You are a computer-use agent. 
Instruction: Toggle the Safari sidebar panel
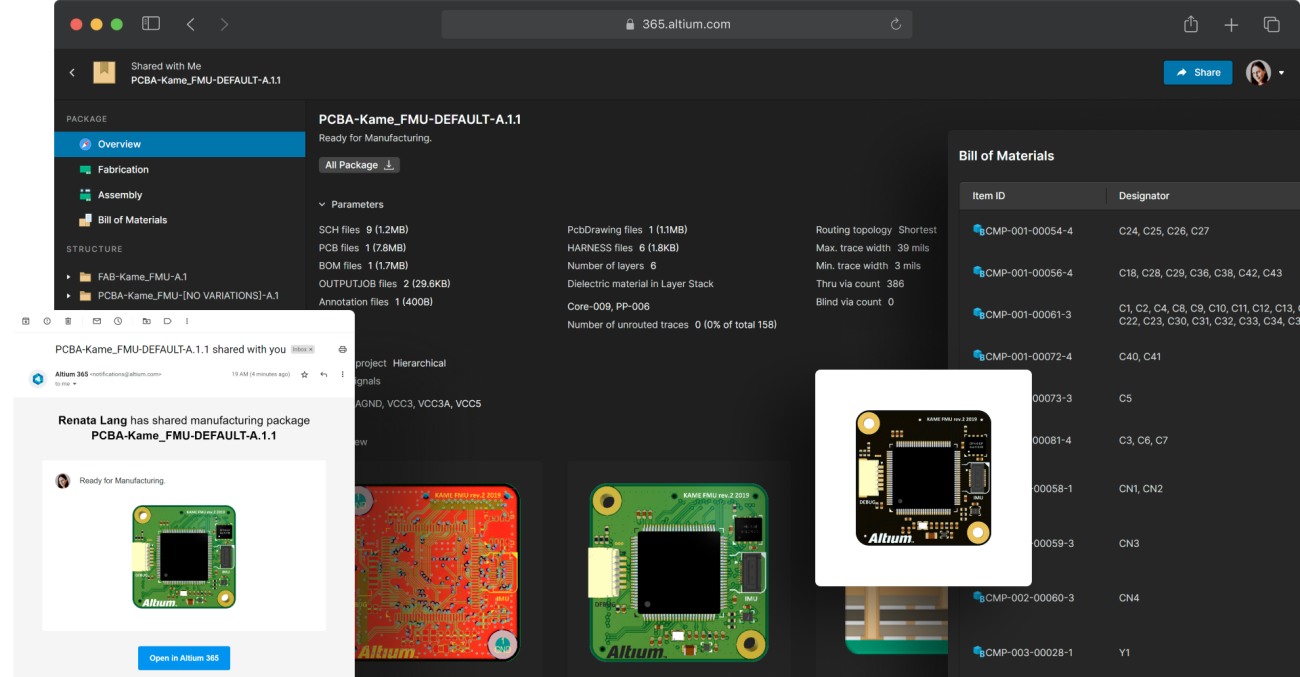click(x=151, y=23)
